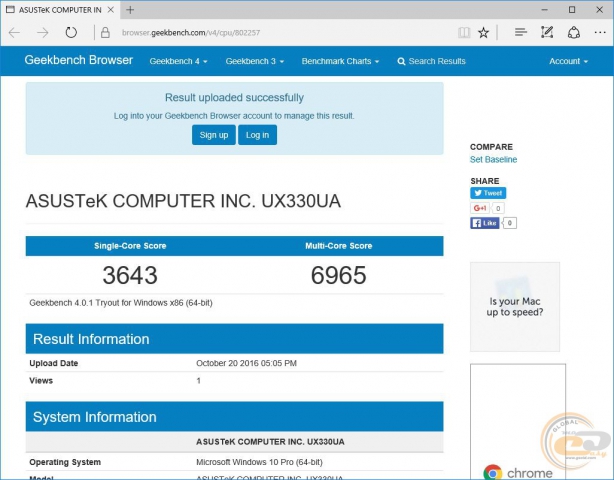
Task: Go forward with the browser forward arrow
Action: click(42, 32)
